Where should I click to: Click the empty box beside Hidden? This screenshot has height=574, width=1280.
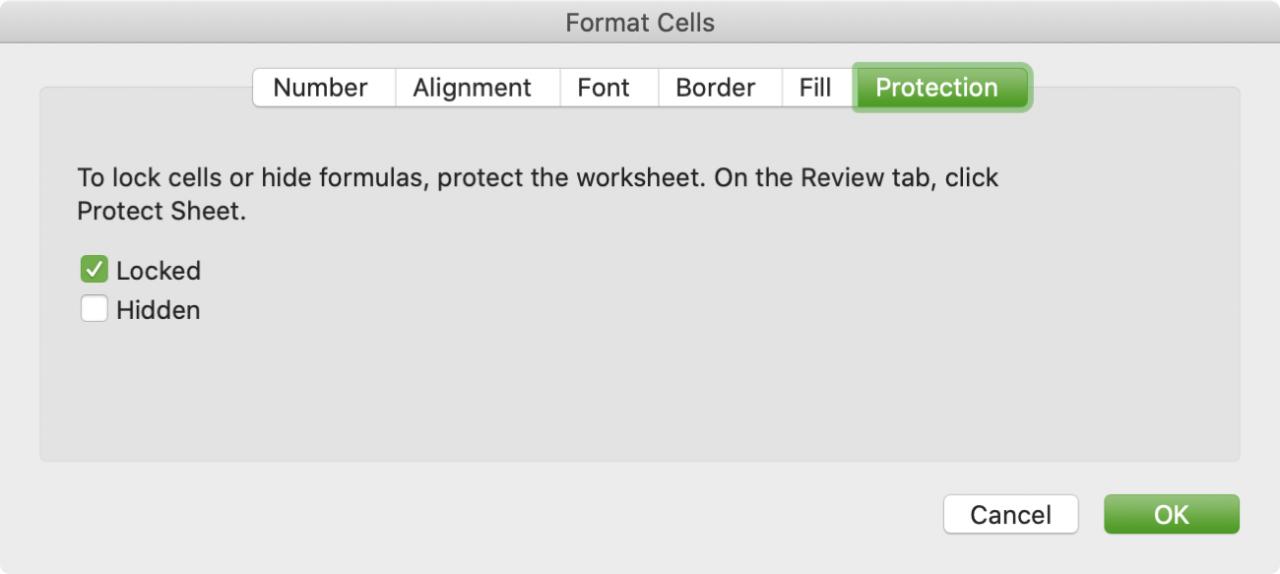tap(94, 310)
